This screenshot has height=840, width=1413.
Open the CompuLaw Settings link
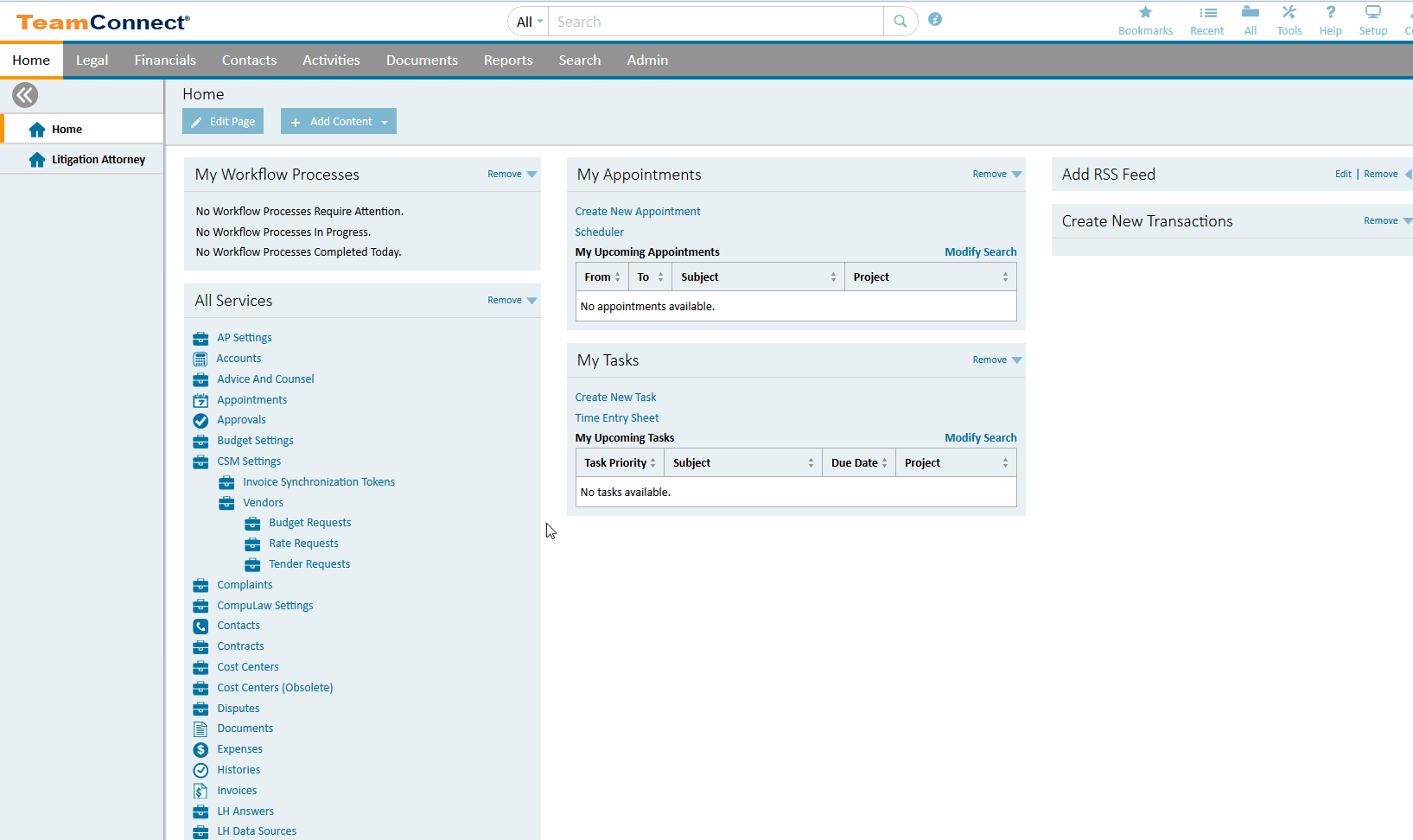pyautogui.click(x=264, y=606)
